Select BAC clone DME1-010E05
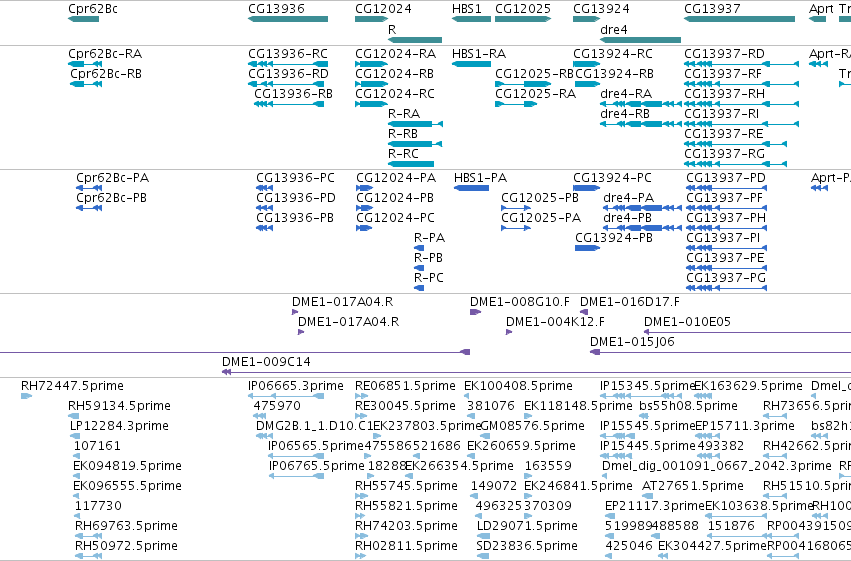 [x=687, y=322]
